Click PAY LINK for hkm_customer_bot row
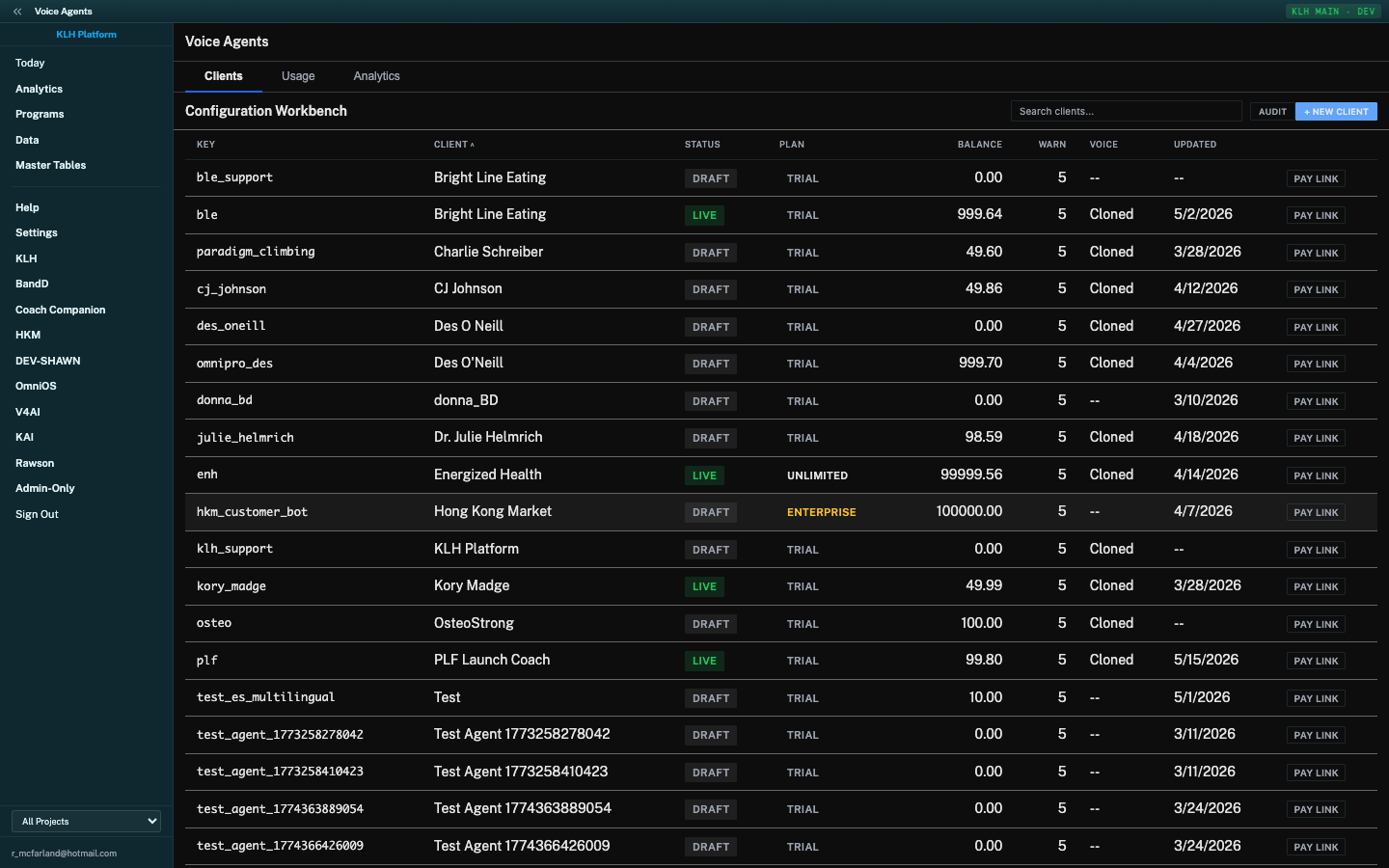Viewport: 1389px width, 868px height. pyautogui.click(x=1316, y=512)
